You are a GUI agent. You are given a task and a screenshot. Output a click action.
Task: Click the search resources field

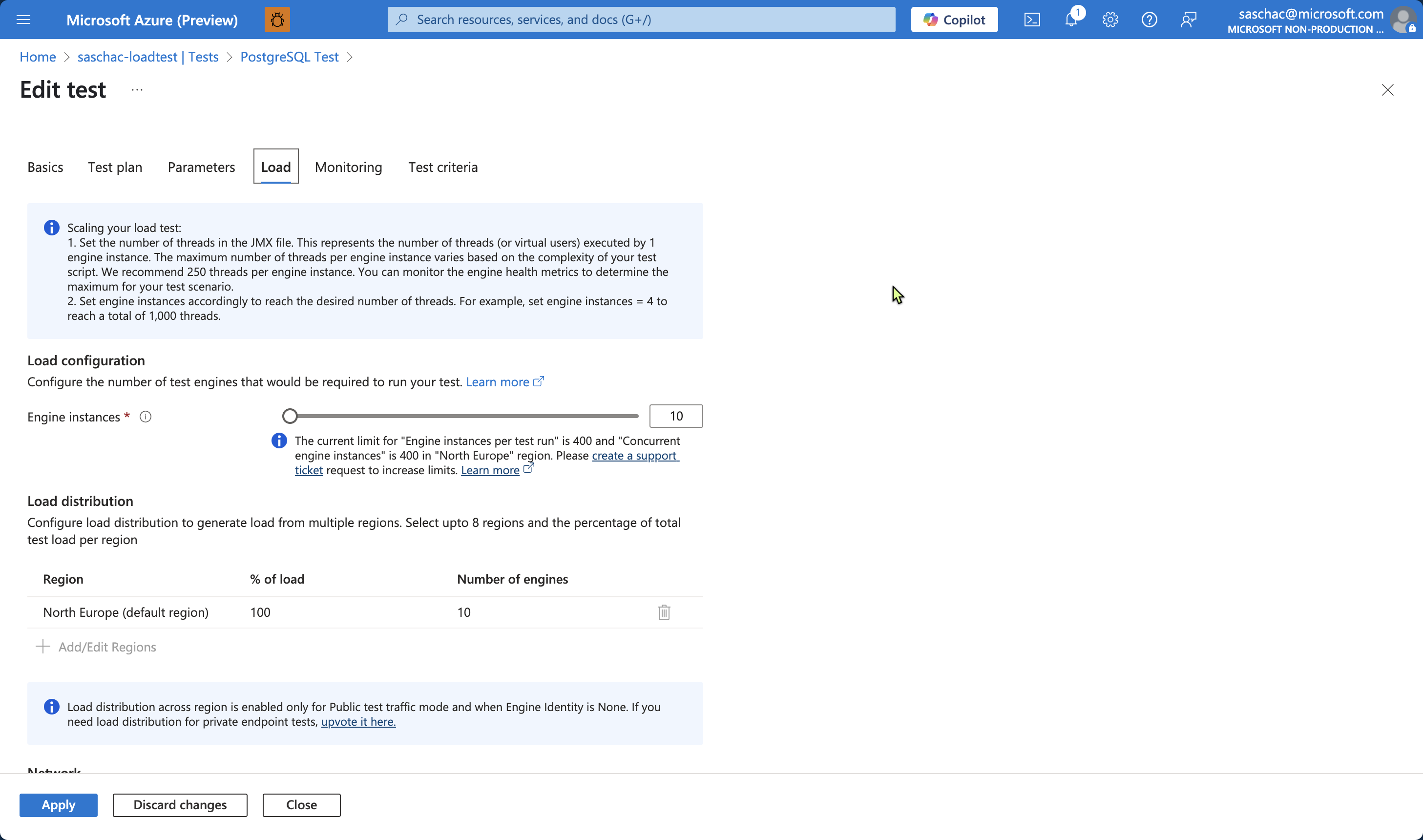point(641,20)
